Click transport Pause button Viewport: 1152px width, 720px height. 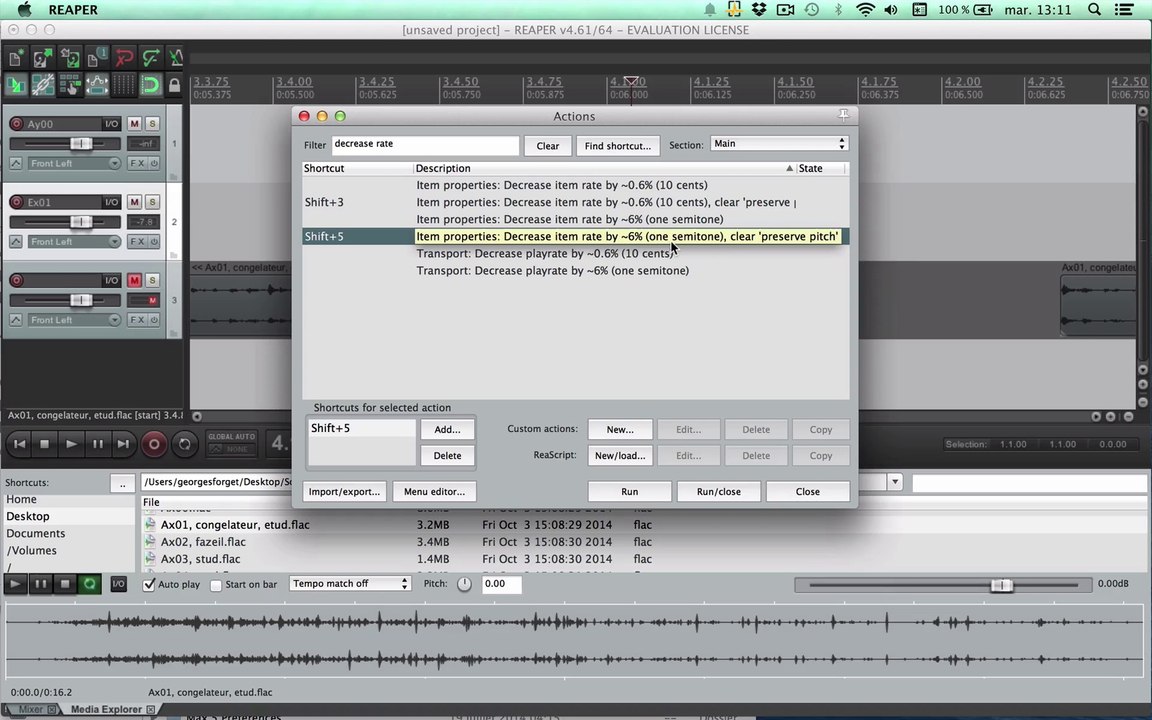pos(97,444)
